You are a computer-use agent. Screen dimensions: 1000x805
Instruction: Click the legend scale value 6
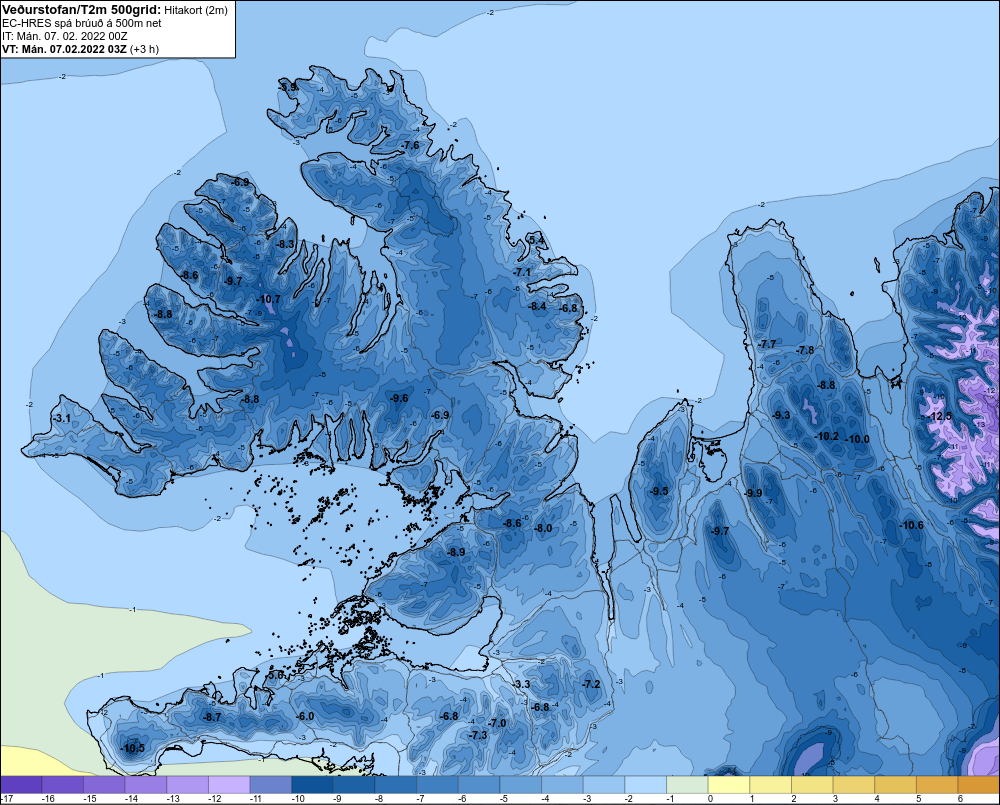(960, 799)
